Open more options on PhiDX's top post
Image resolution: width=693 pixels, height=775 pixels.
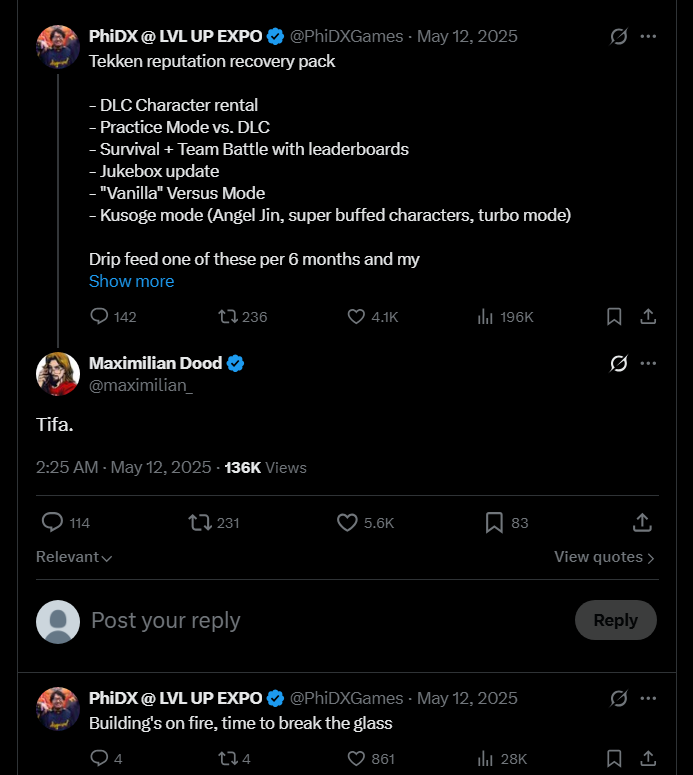pos(648,36)
